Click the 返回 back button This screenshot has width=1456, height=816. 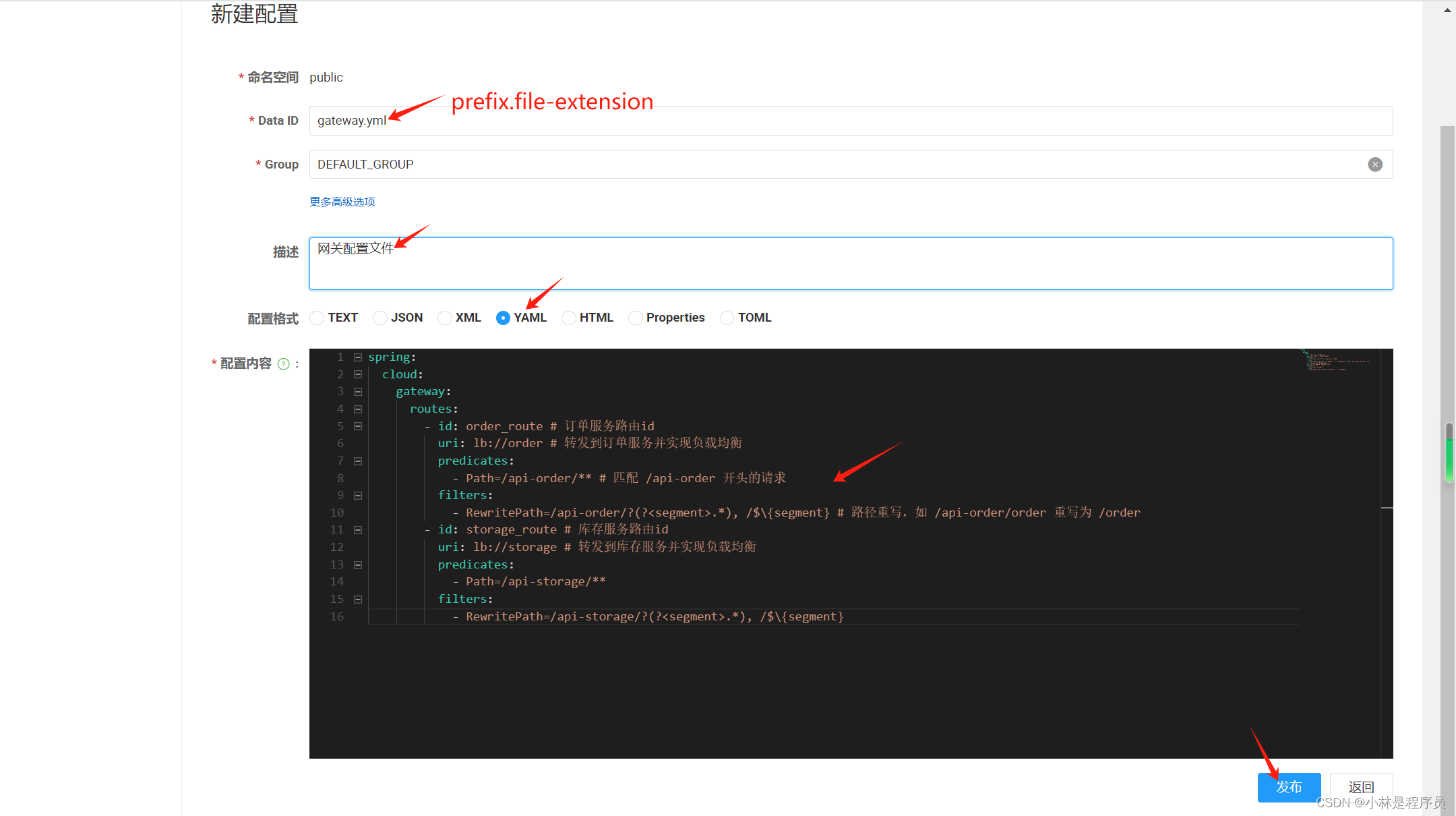click(1361, 787)
